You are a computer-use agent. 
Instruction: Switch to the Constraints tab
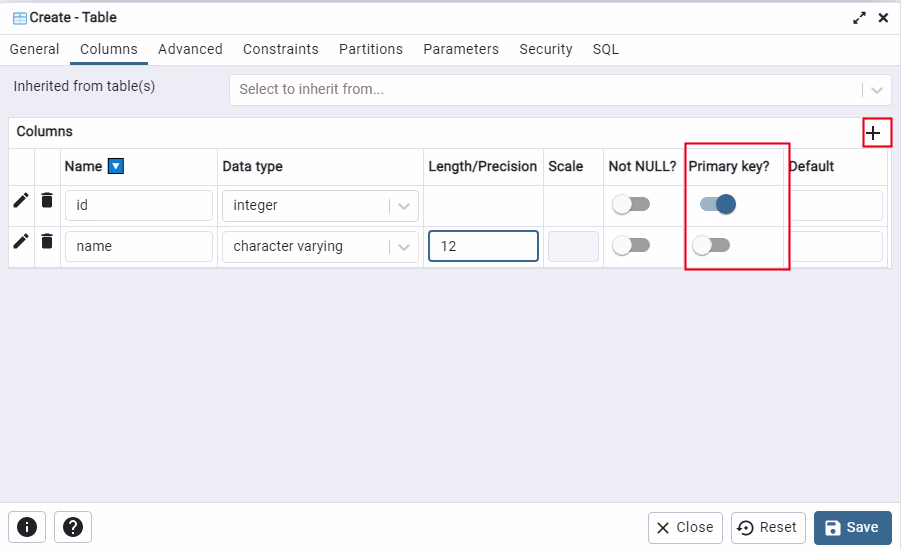(280, 49)
